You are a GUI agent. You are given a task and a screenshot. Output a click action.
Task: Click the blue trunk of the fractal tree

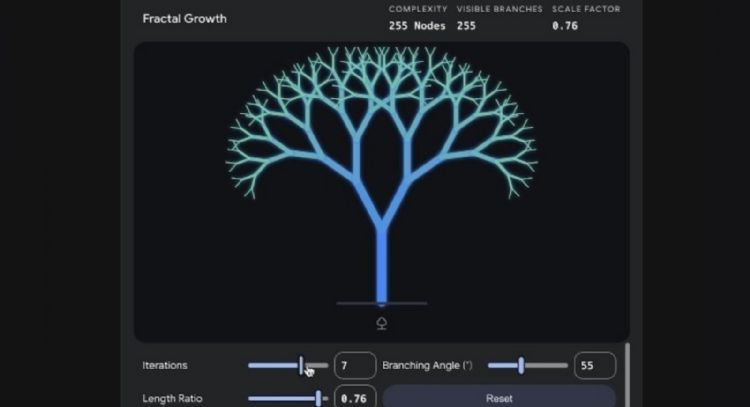pyautogui.click(x=381, y=265)
